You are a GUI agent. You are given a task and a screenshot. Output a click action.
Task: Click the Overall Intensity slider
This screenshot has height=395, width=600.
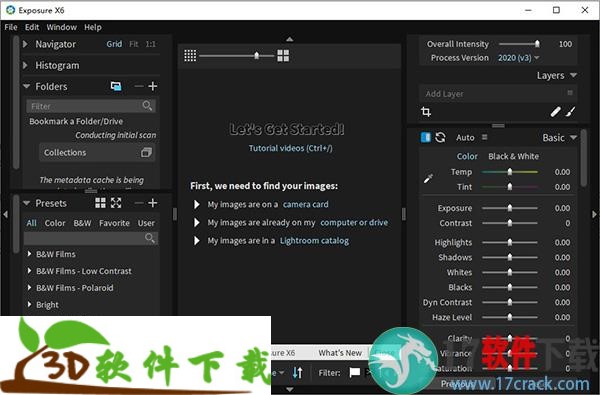coord(519,44)
